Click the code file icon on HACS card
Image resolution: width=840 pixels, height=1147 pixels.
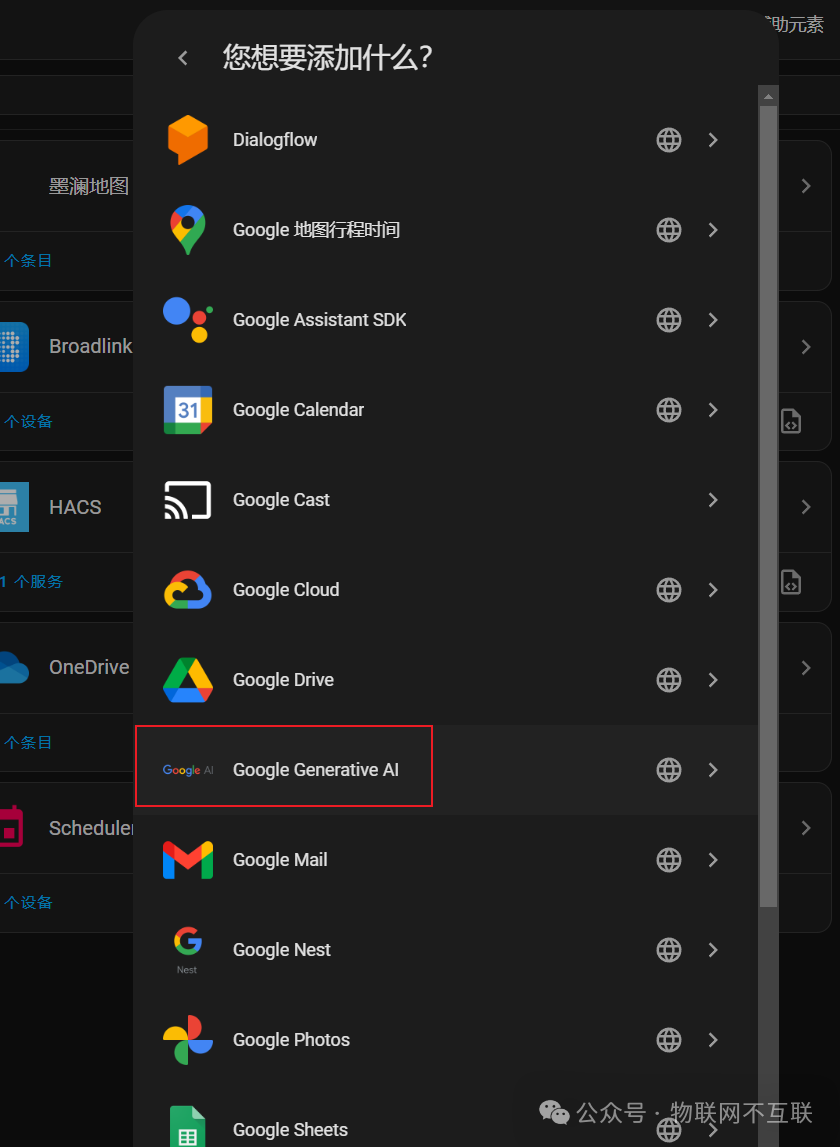pos(791,582)
